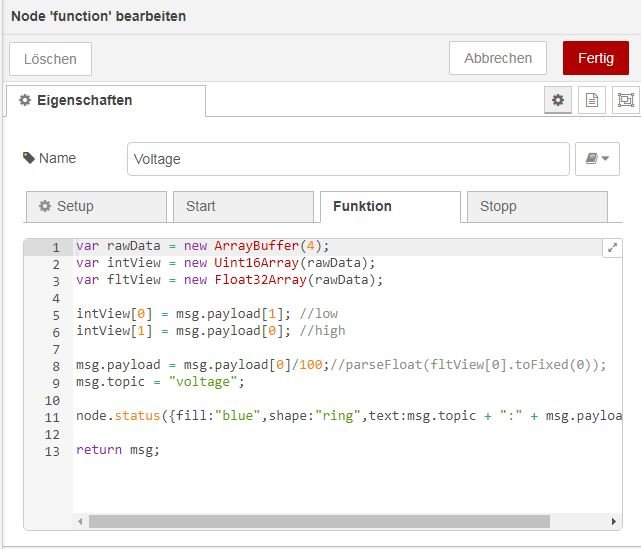The width and height of the screenshot is (641, 549).
Task: Expand the code editor to fullscreen
Action: tap(613, 247)
